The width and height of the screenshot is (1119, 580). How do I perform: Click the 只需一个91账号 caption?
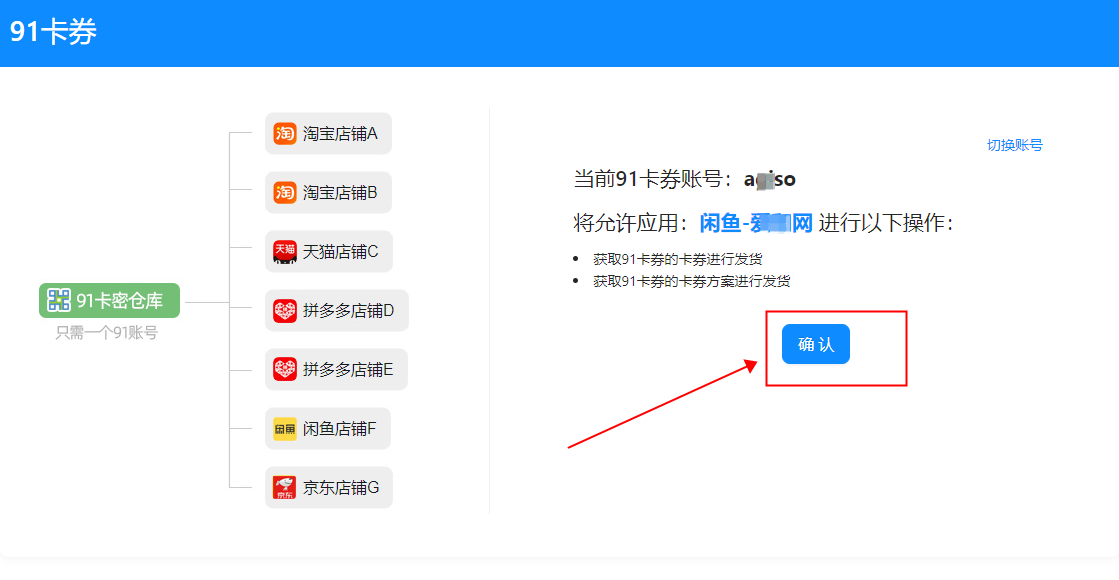[107, 332]
